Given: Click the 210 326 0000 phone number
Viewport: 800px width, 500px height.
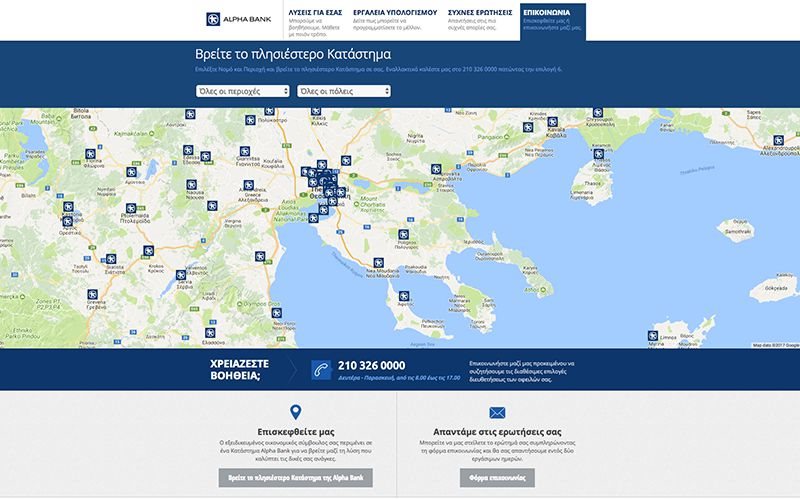Looking at the screenshot, I should [x=372, y=365].
